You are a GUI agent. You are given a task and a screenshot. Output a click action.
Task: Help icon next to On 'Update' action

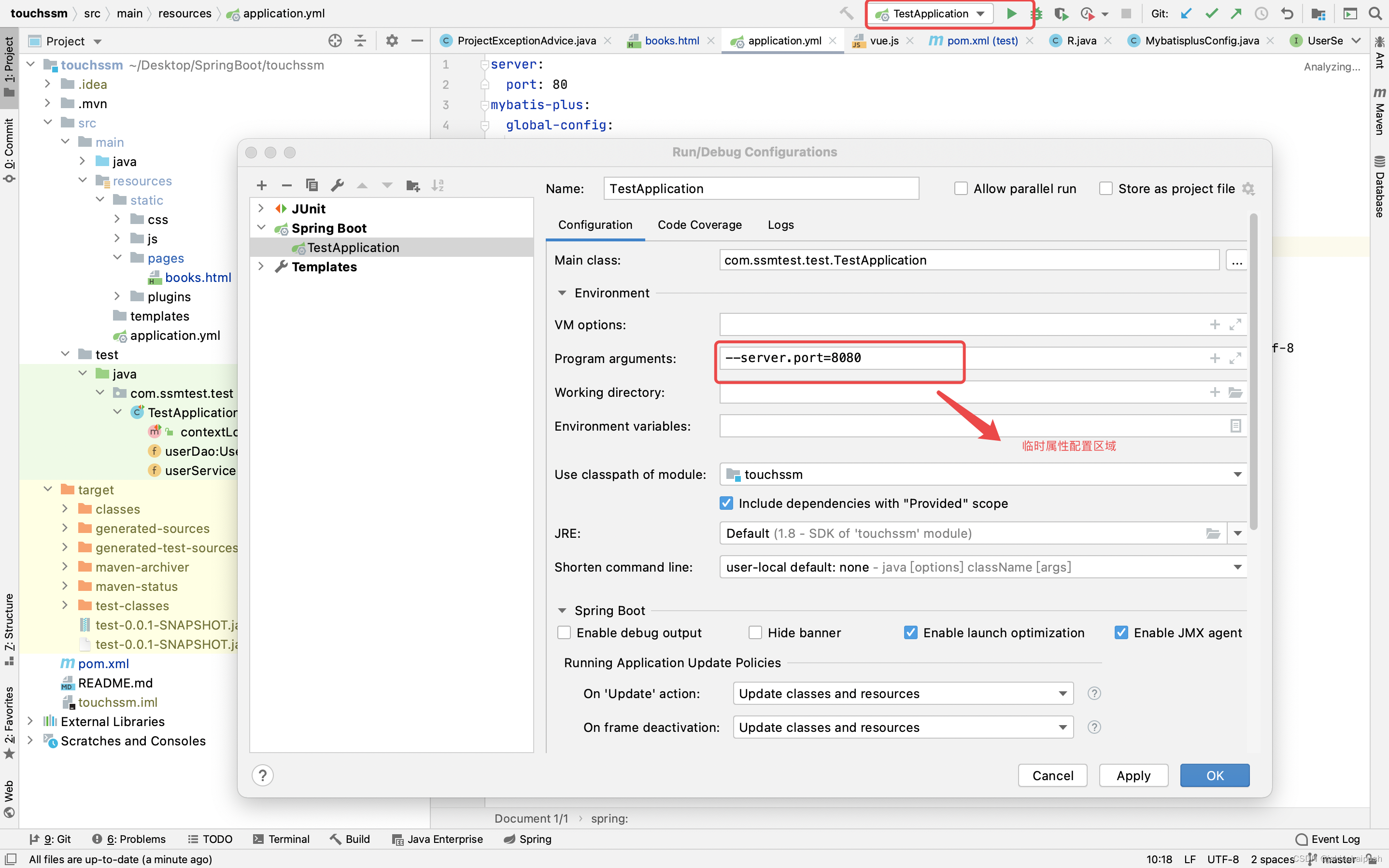click(1094, 693)
